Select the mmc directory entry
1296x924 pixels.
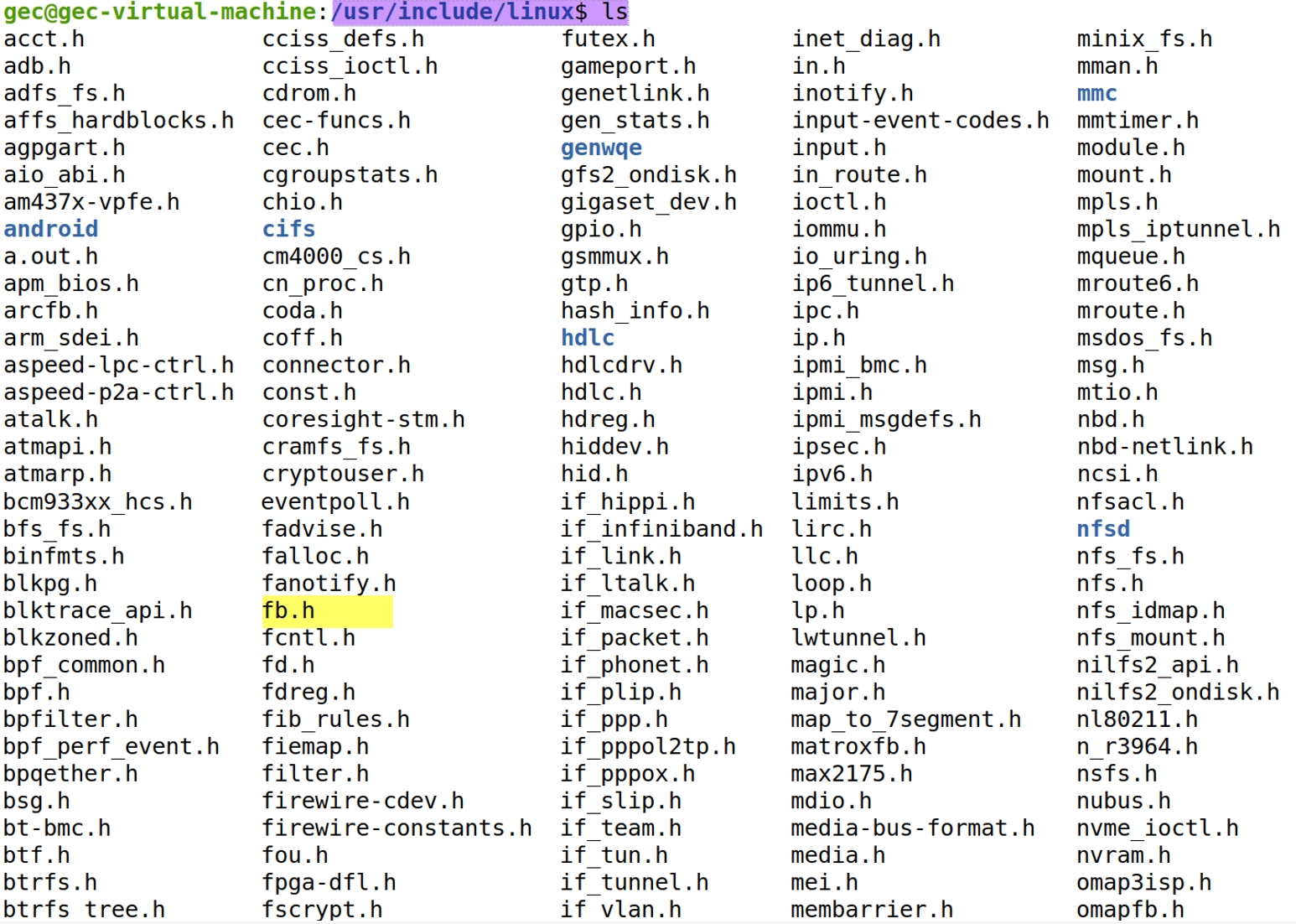pos(1097,93)
